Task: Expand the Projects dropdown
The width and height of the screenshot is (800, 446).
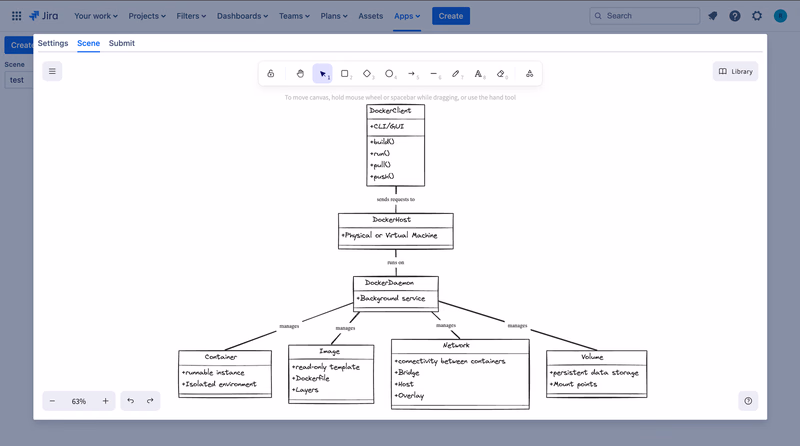Action: click(147, 16)
